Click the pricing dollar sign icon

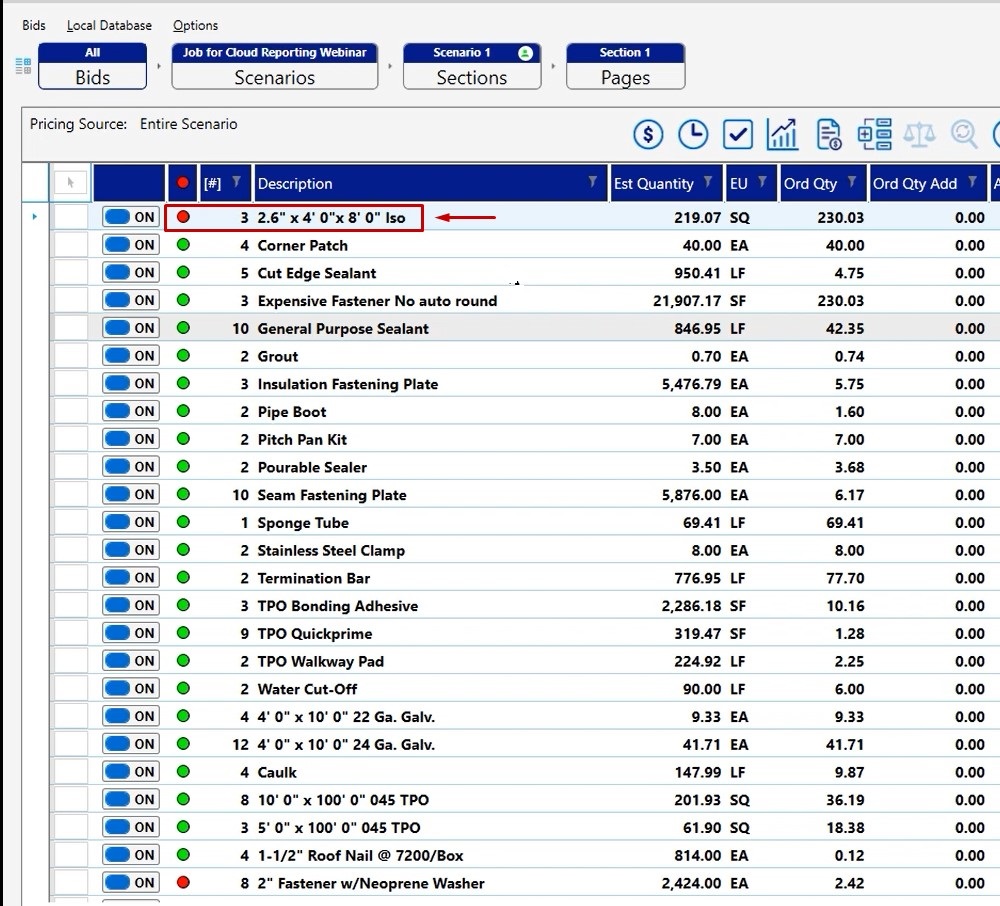pyautogui.click(x=647, y=133)
